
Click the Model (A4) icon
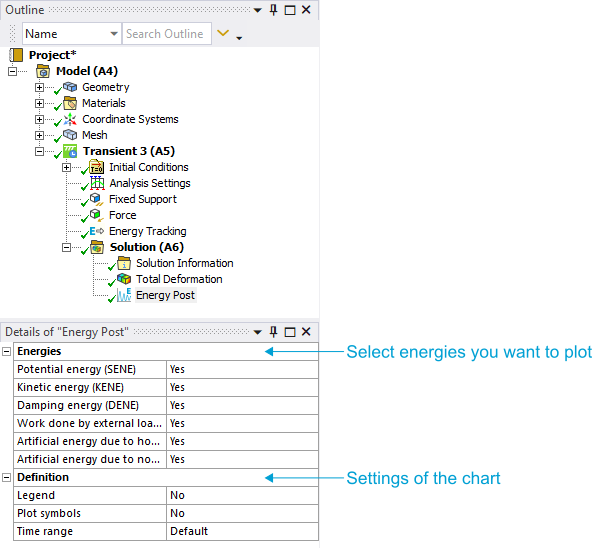[x=43, y=71]
